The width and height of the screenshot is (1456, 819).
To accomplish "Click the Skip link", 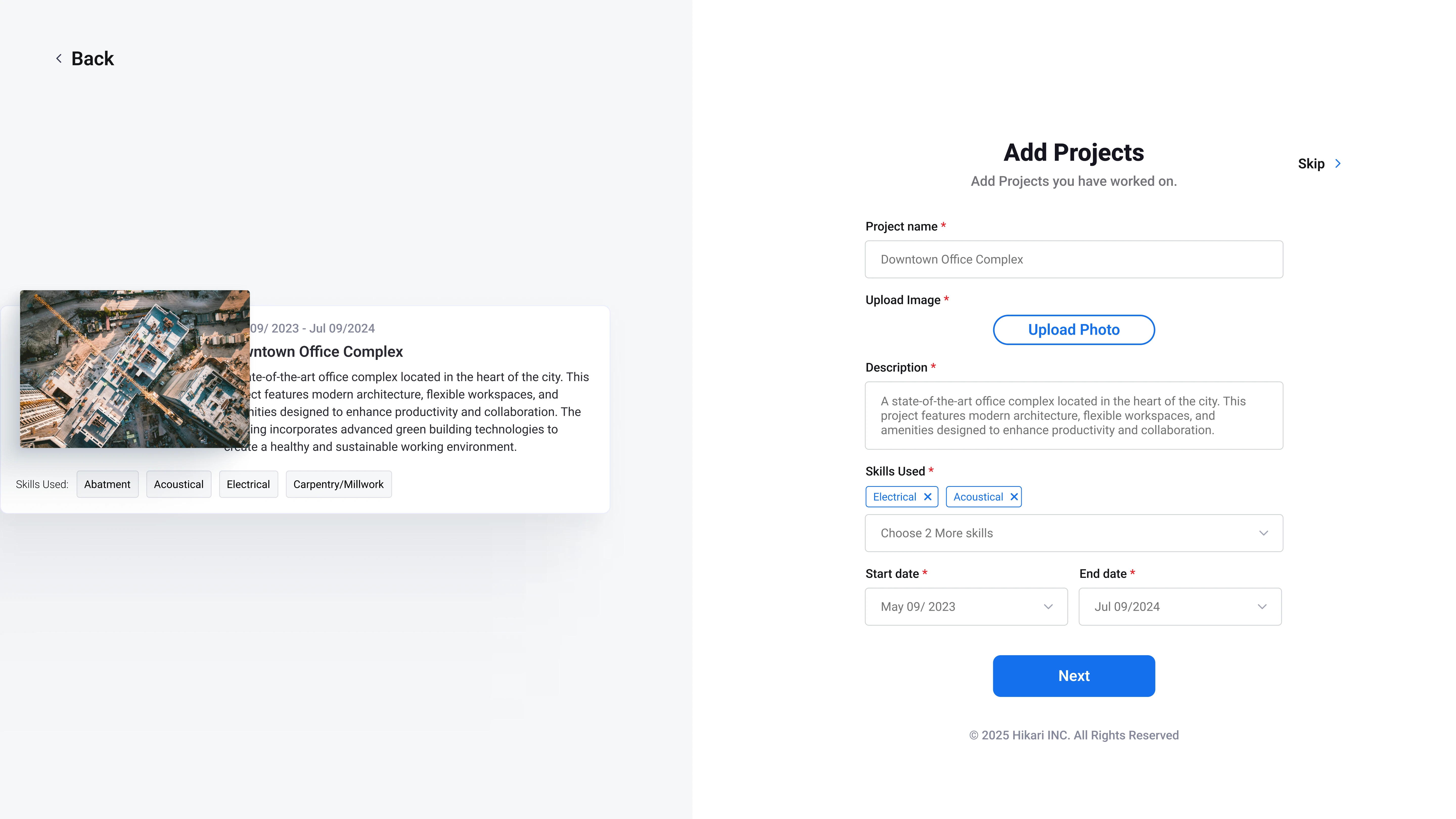I will click(x=1311, y=164).
